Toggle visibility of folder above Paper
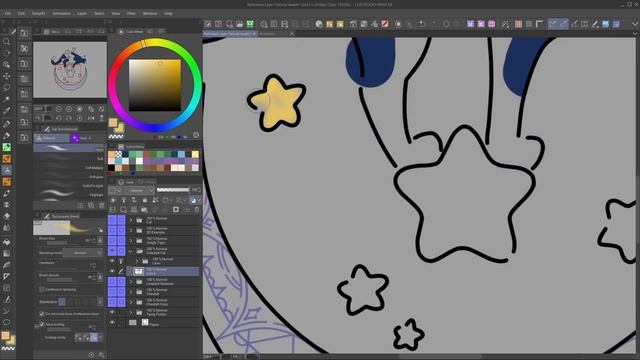The image size is (640, 360). tap(112, 312)
